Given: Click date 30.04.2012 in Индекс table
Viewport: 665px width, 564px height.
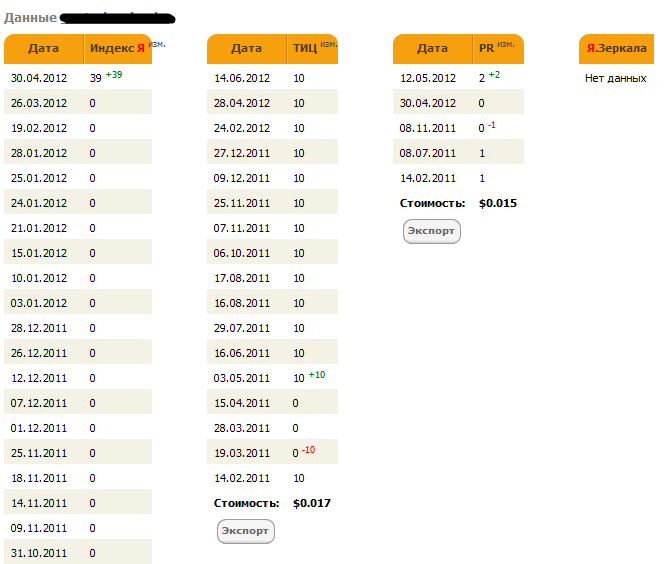Looking at the screenshot, I should 39,78.
